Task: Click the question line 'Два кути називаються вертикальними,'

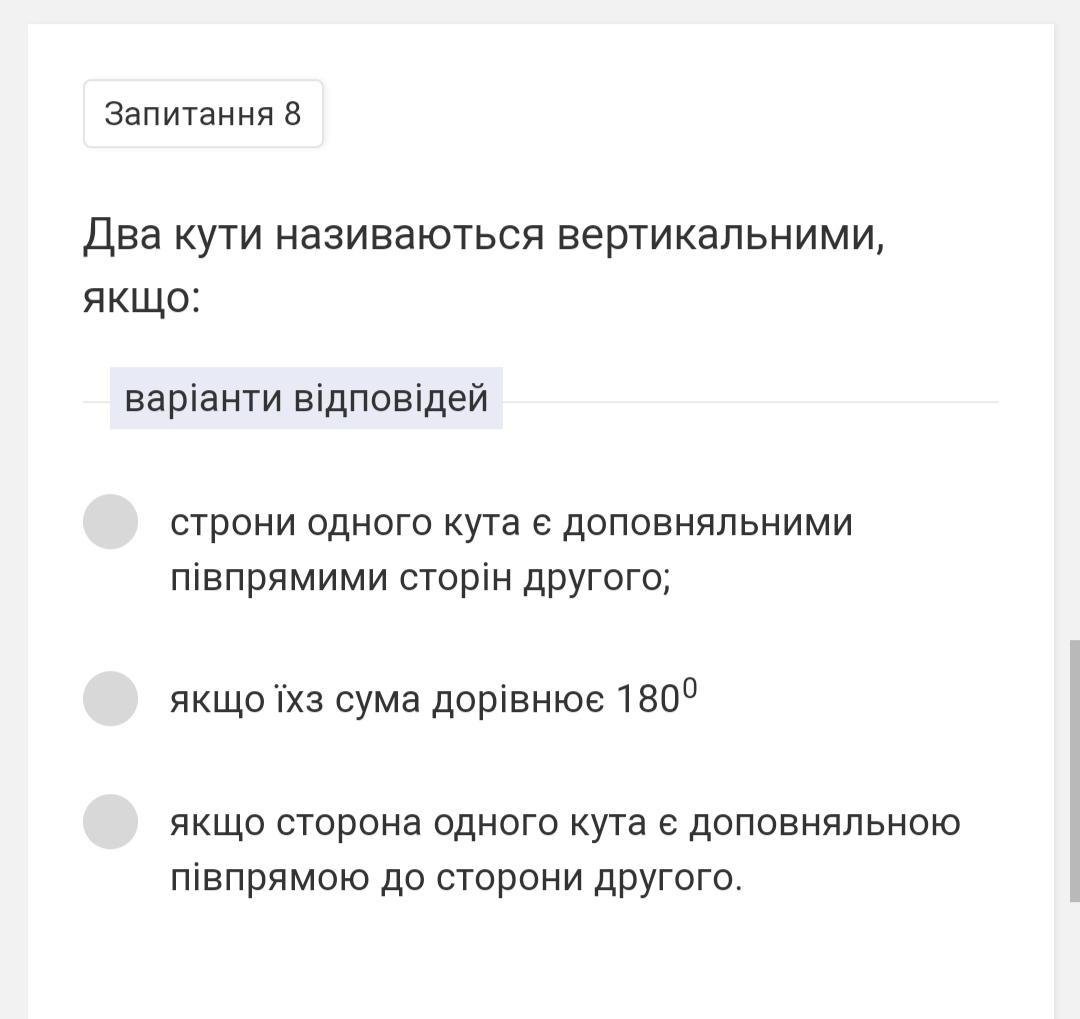Action: 483,236
